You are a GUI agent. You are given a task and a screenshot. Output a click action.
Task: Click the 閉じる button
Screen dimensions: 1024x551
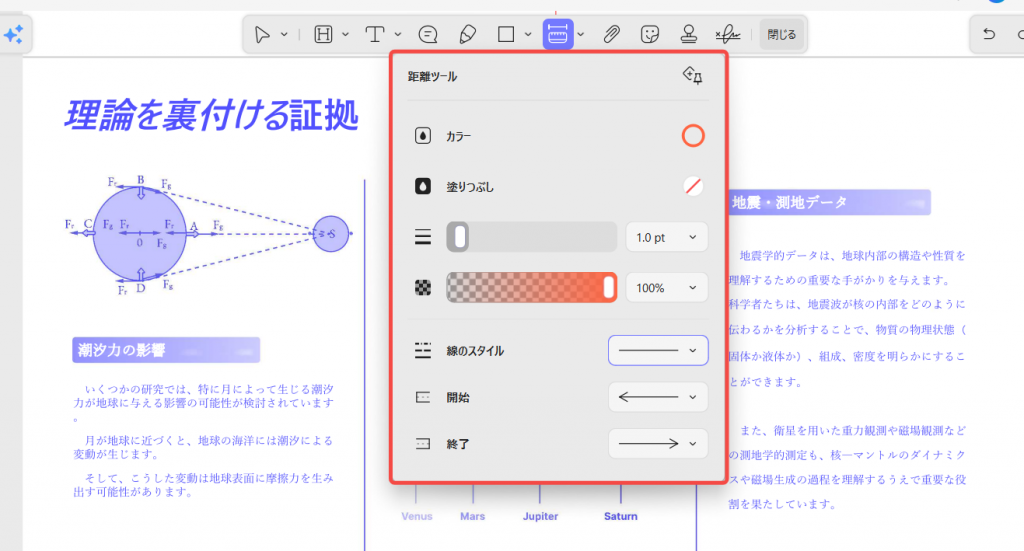tap(782, 35)
